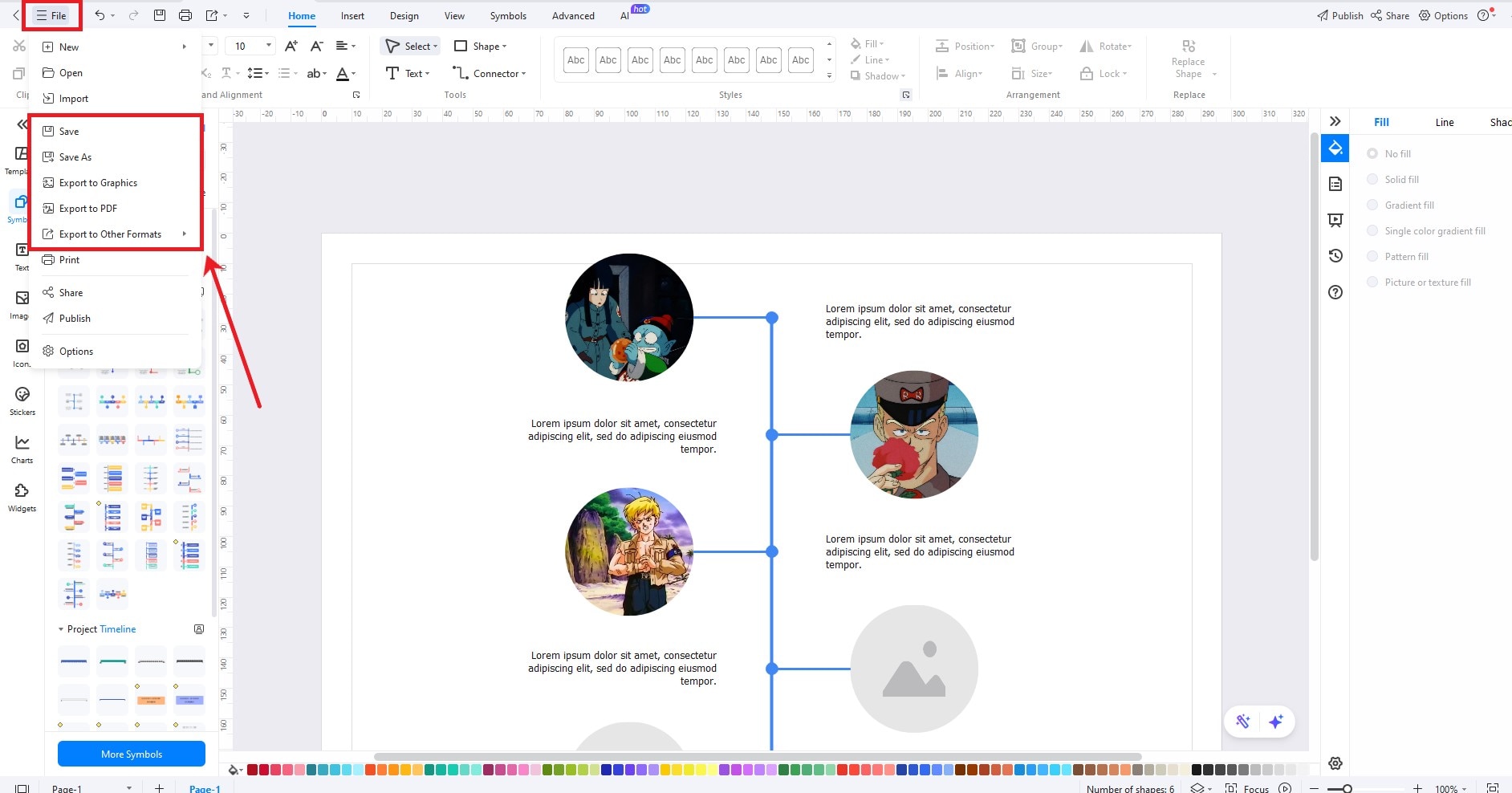Click the settings gear at bottom of right sidebar
Screen dimensions: 1512x793
(1335, 763)
